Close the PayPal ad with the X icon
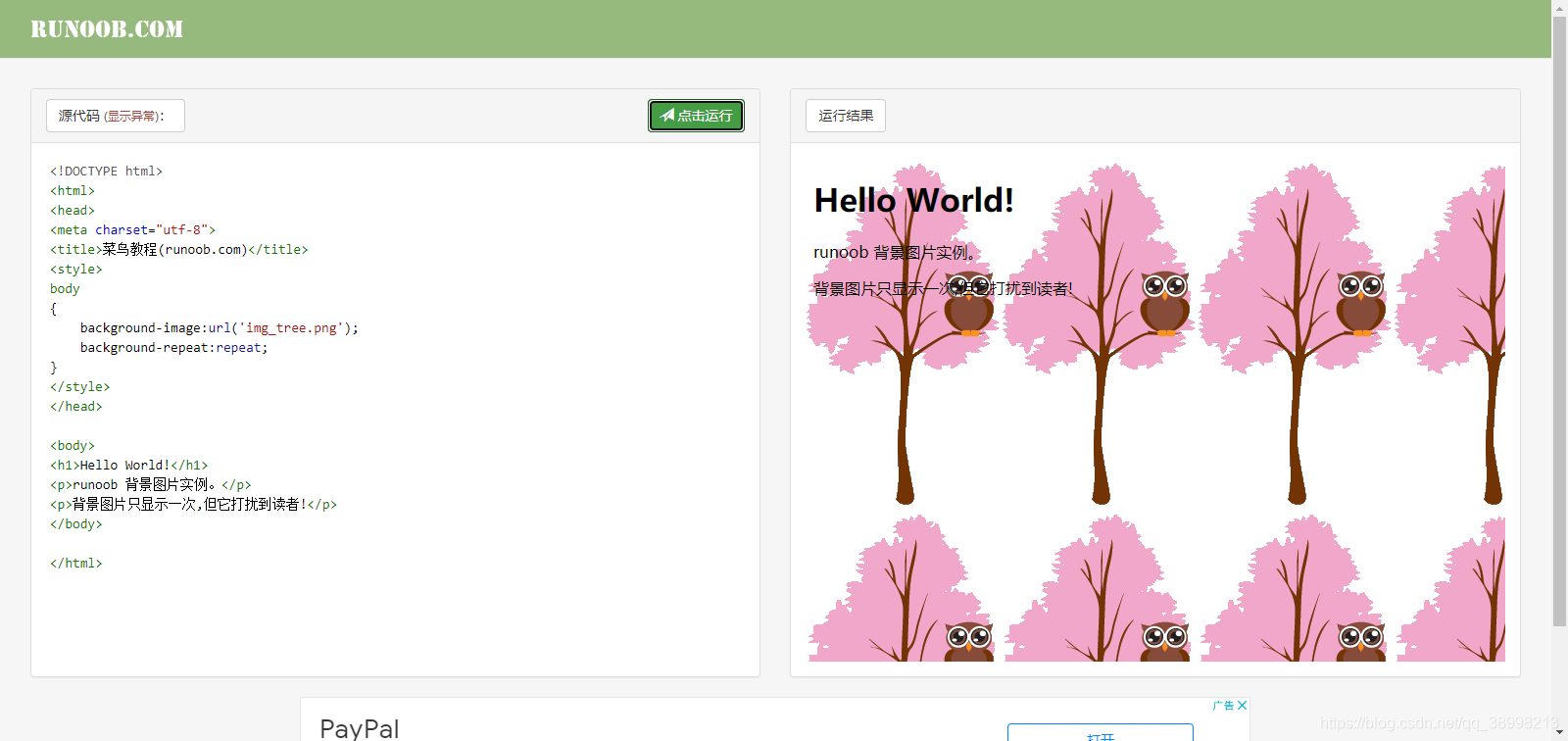 pyautogui.click(x=1242, y=706)
